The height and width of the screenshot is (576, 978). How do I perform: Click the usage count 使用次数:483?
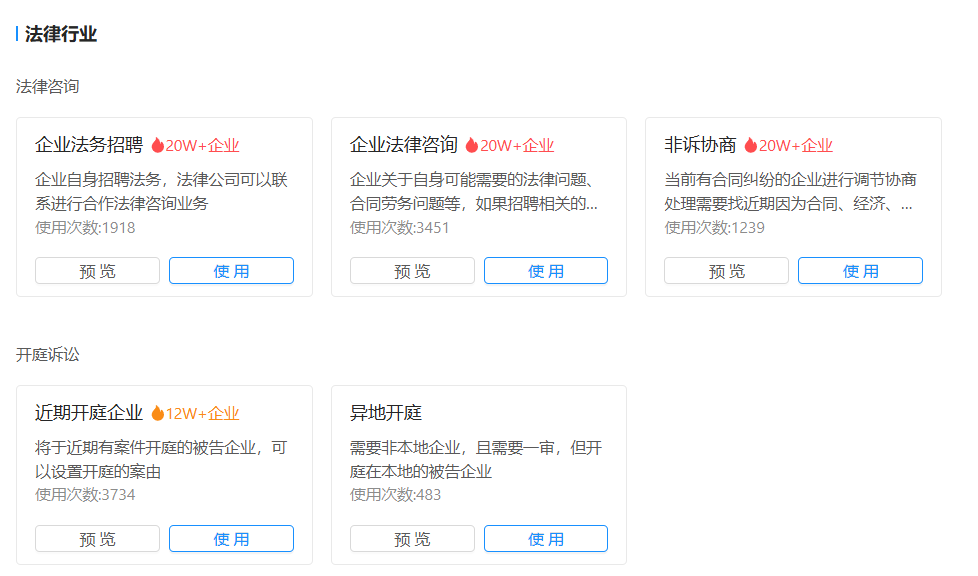click(x=395, y=494)
